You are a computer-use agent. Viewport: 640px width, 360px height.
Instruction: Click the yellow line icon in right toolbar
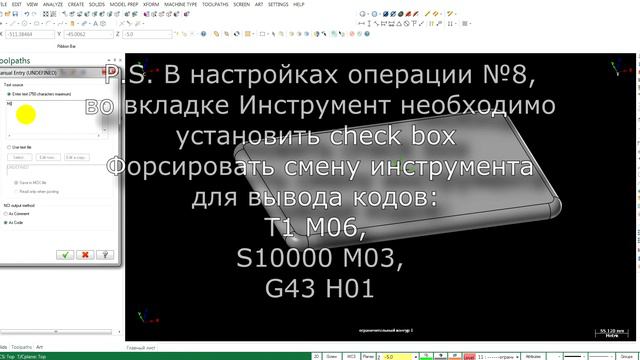[x=427, y=14]
